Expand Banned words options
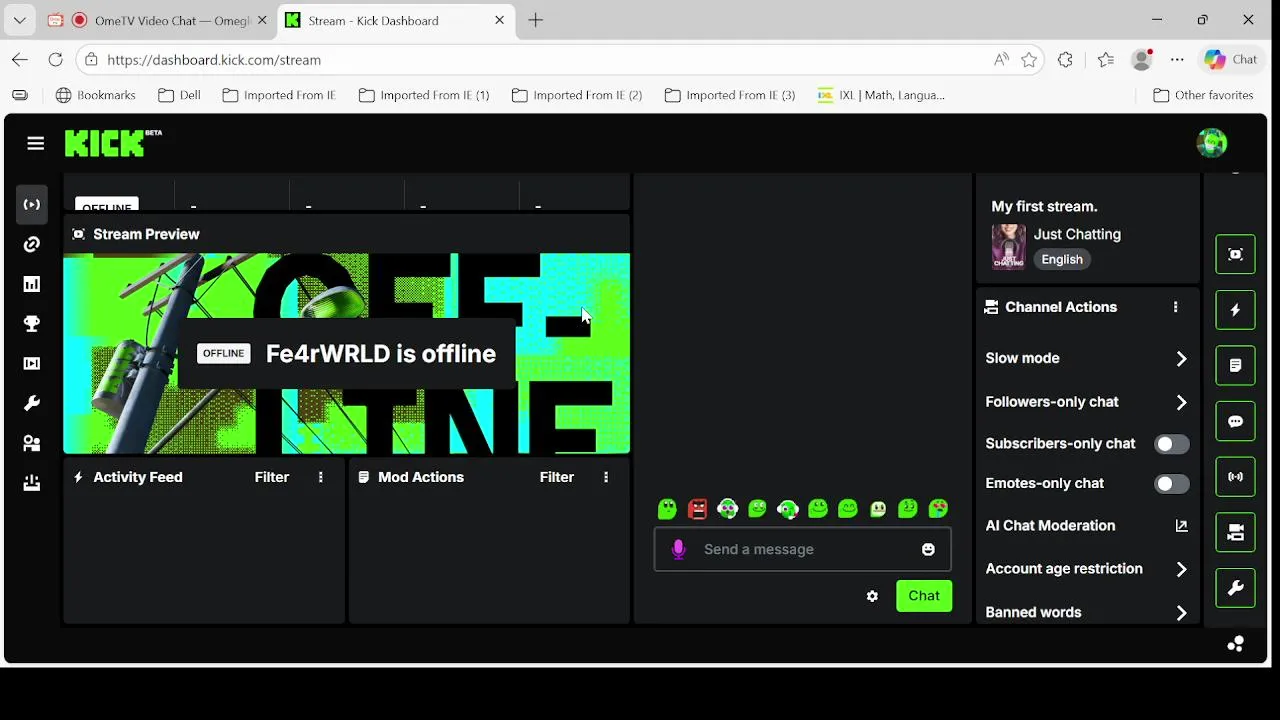The image size is (1280, 720). pyautogui.click(x=1181, y=613)
